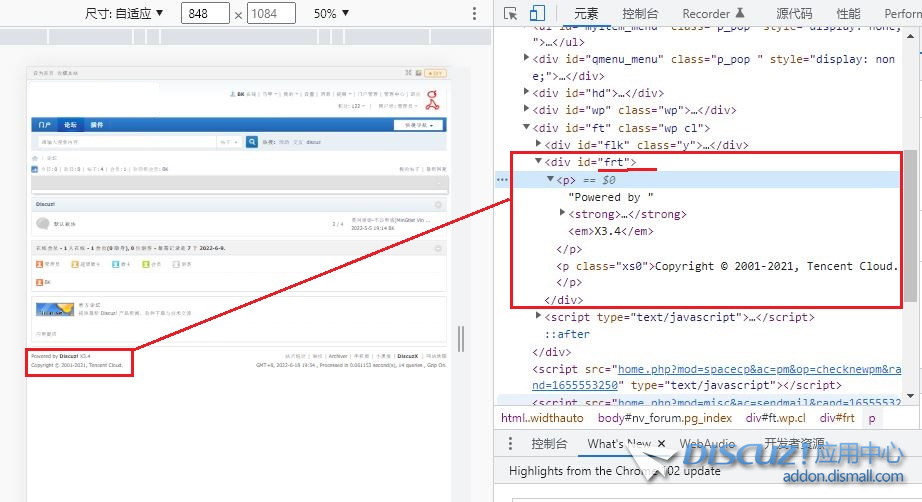Select the ::after pseudo-element row

click(x=567, y=334)
